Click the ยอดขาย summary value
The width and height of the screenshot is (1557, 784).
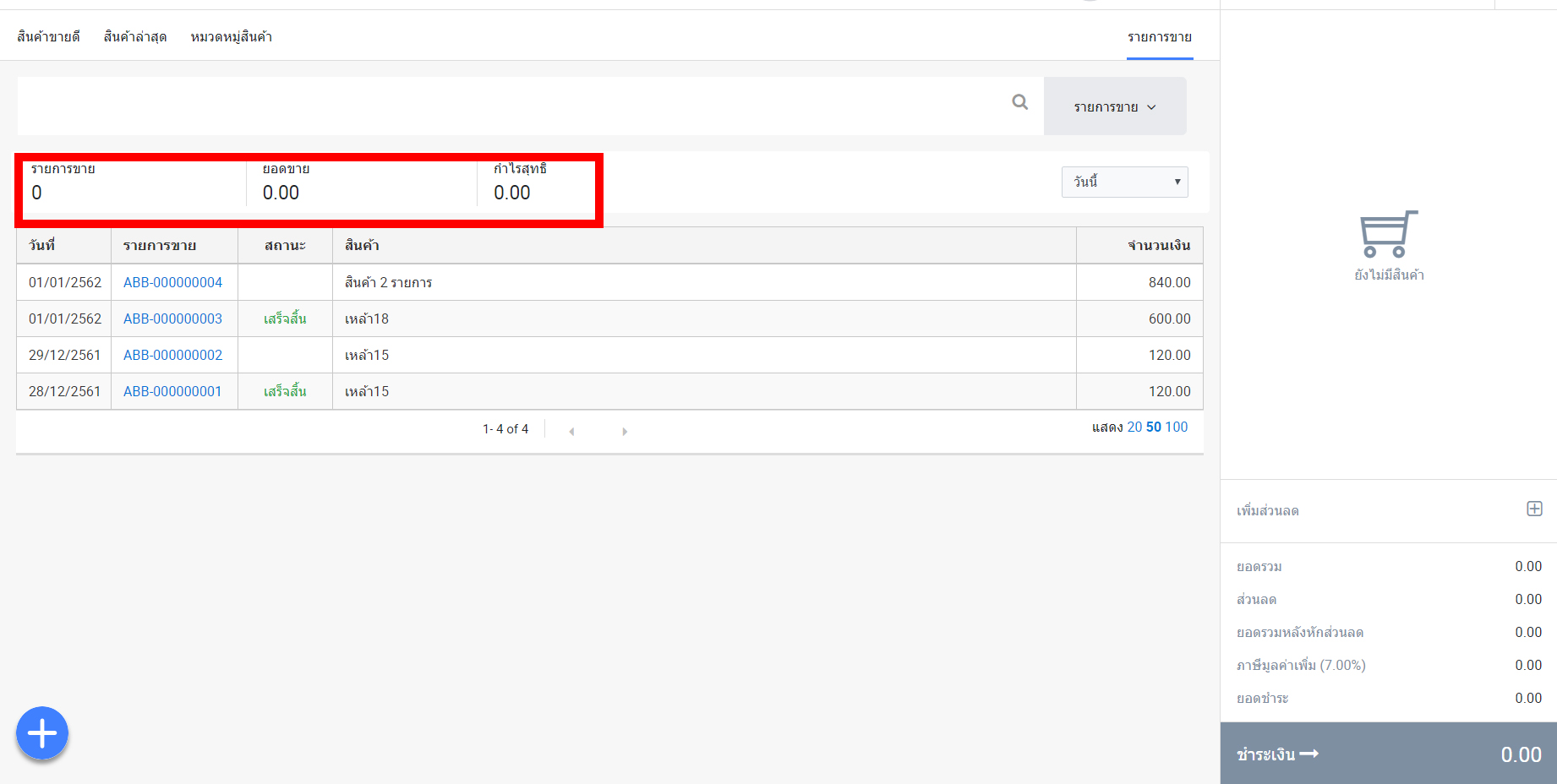281,193
